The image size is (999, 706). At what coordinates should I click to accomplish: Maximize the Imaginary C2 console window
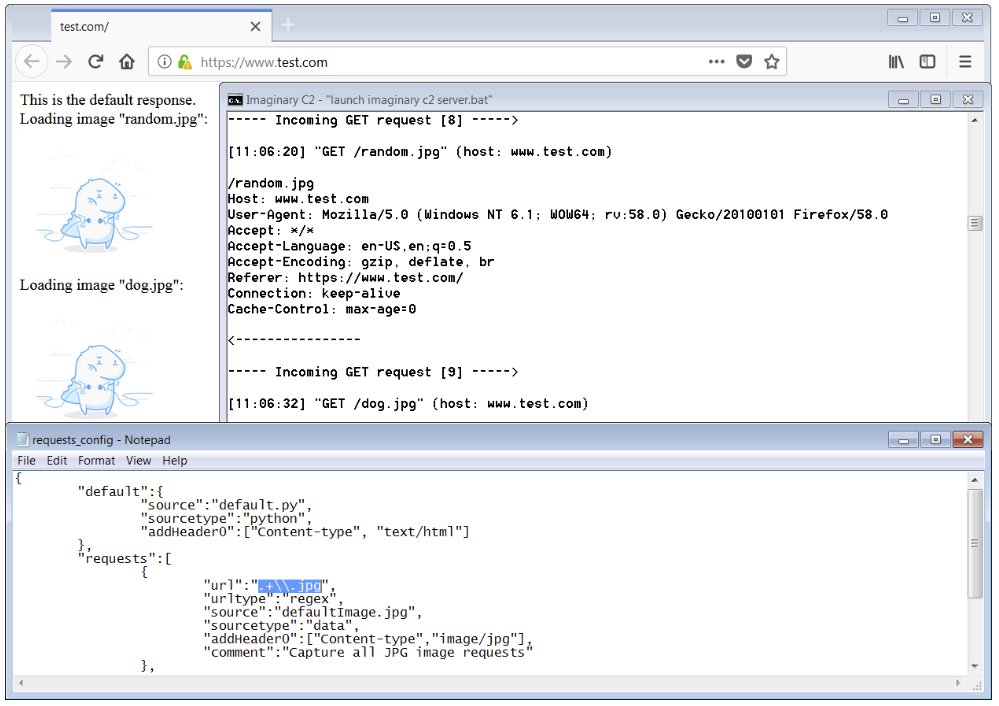click(935, 99)
